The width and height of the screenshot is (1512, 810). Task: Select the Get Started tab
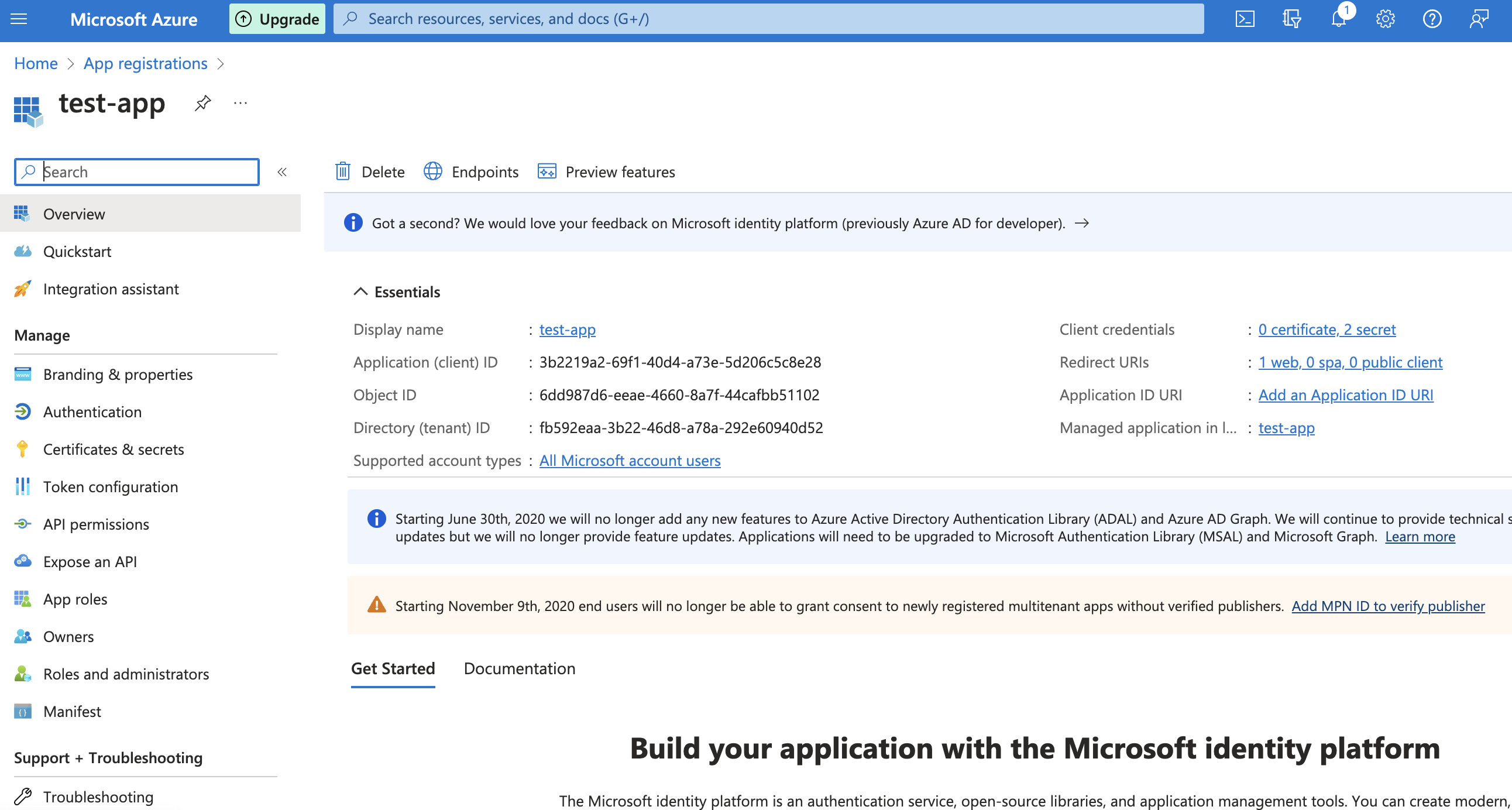click(393, 668)
